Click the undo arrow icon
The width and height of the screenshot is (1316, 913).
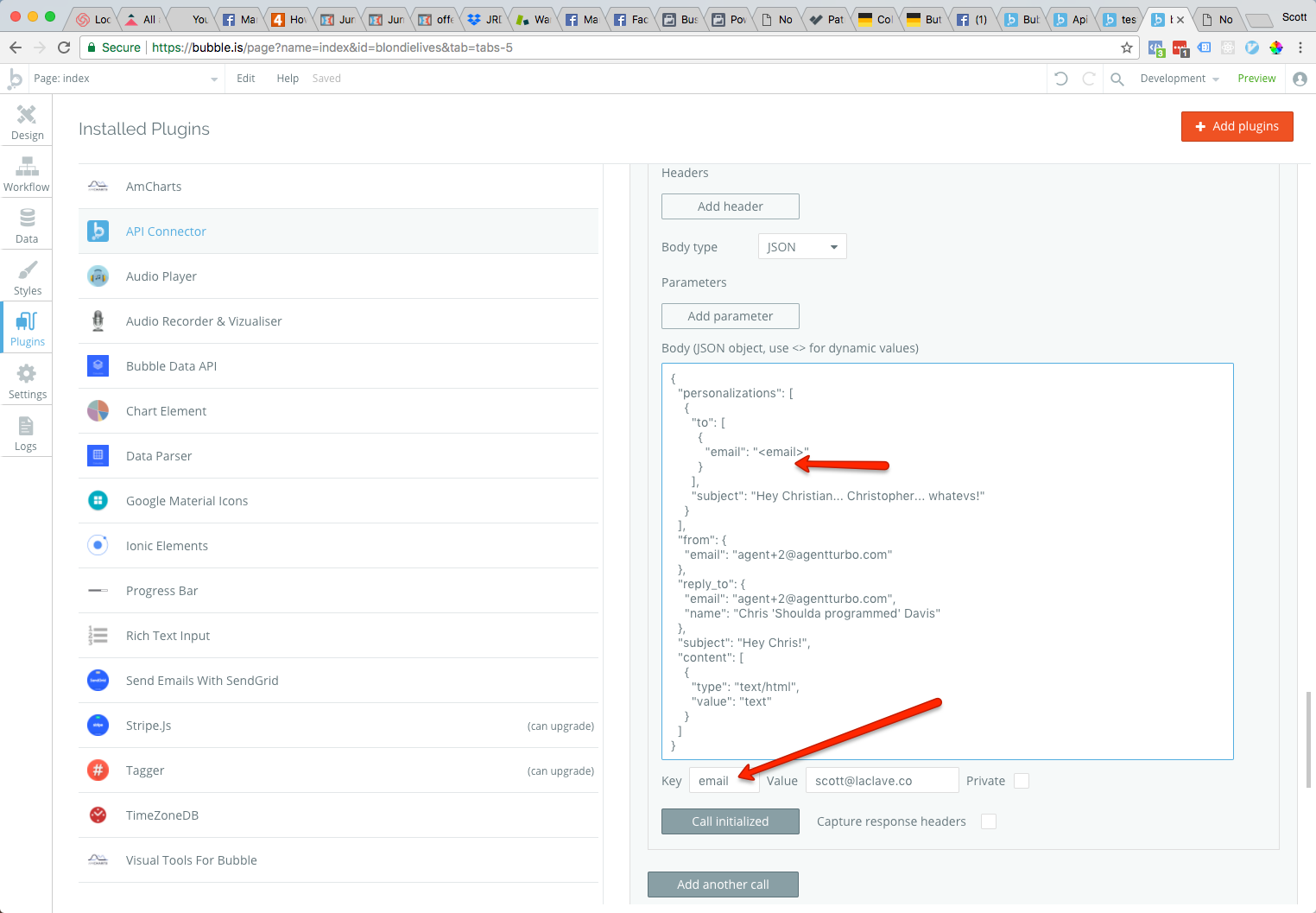point(1061,79)
